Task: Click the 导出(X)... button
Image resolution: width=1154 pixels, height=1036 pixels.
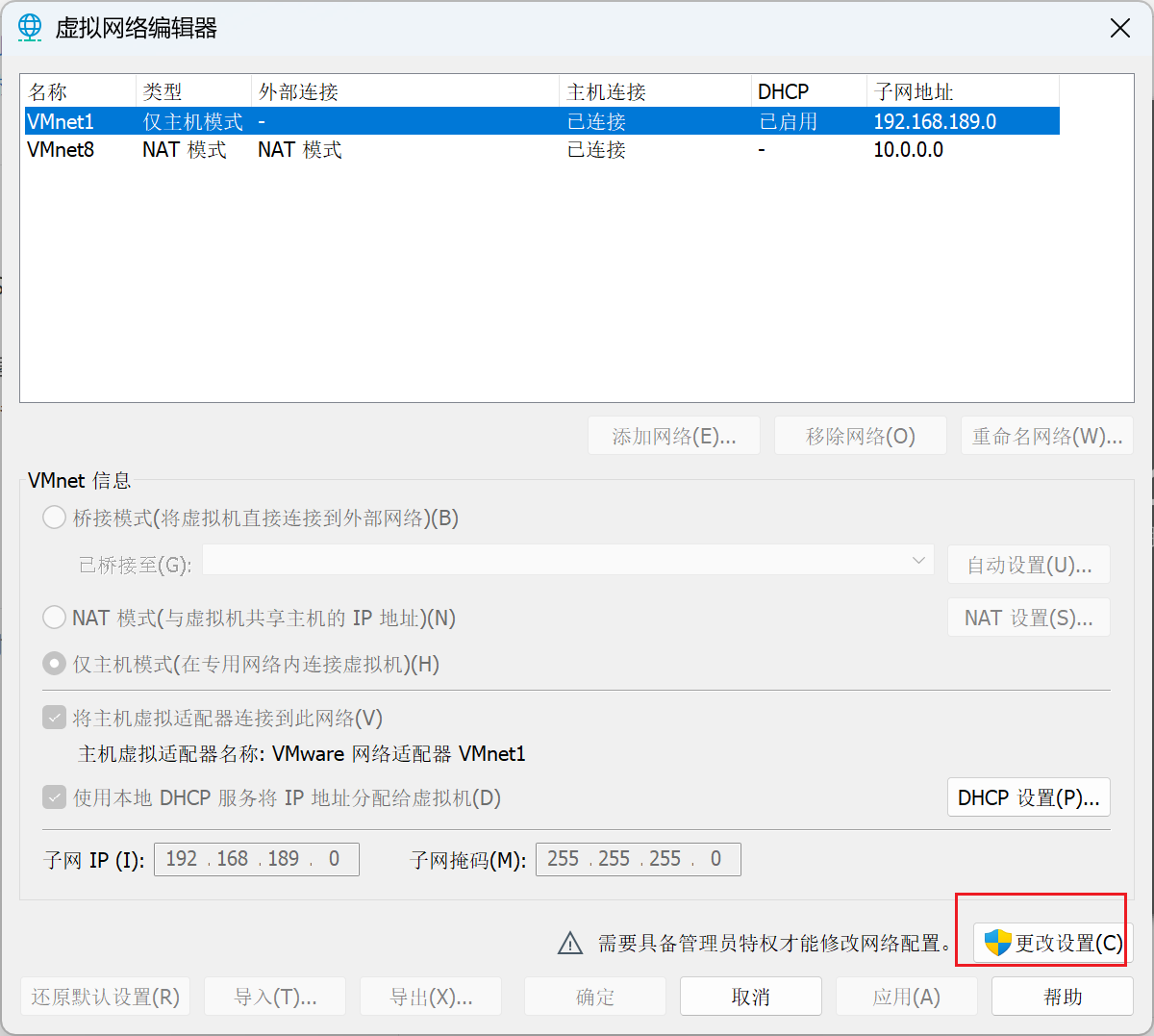Action: (431, 997)
